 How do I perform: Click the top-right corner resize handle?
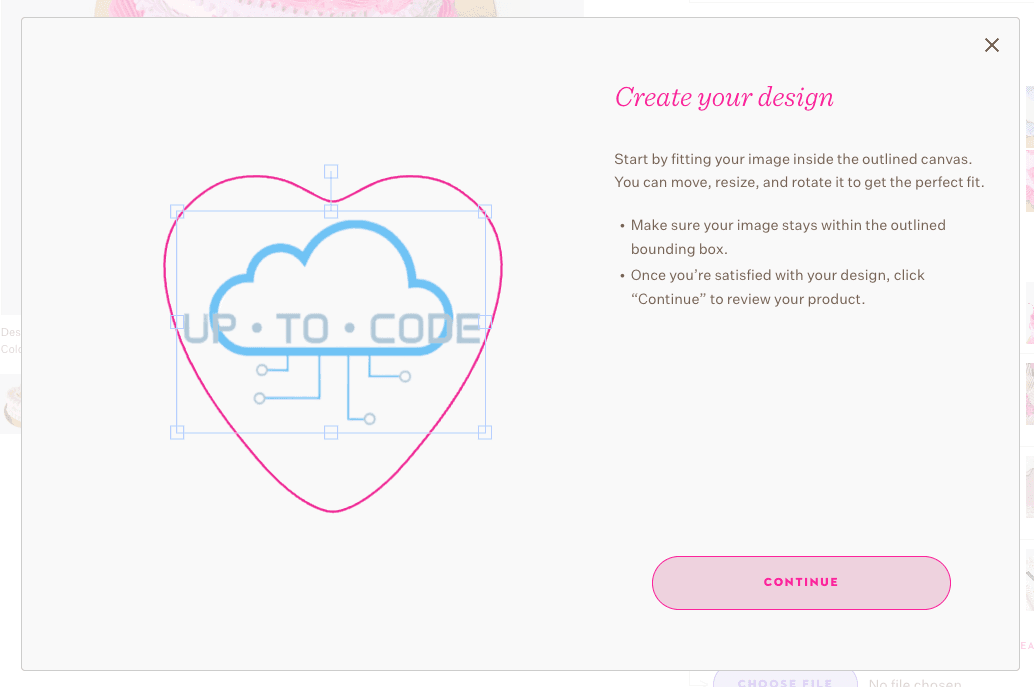(484, 211)
